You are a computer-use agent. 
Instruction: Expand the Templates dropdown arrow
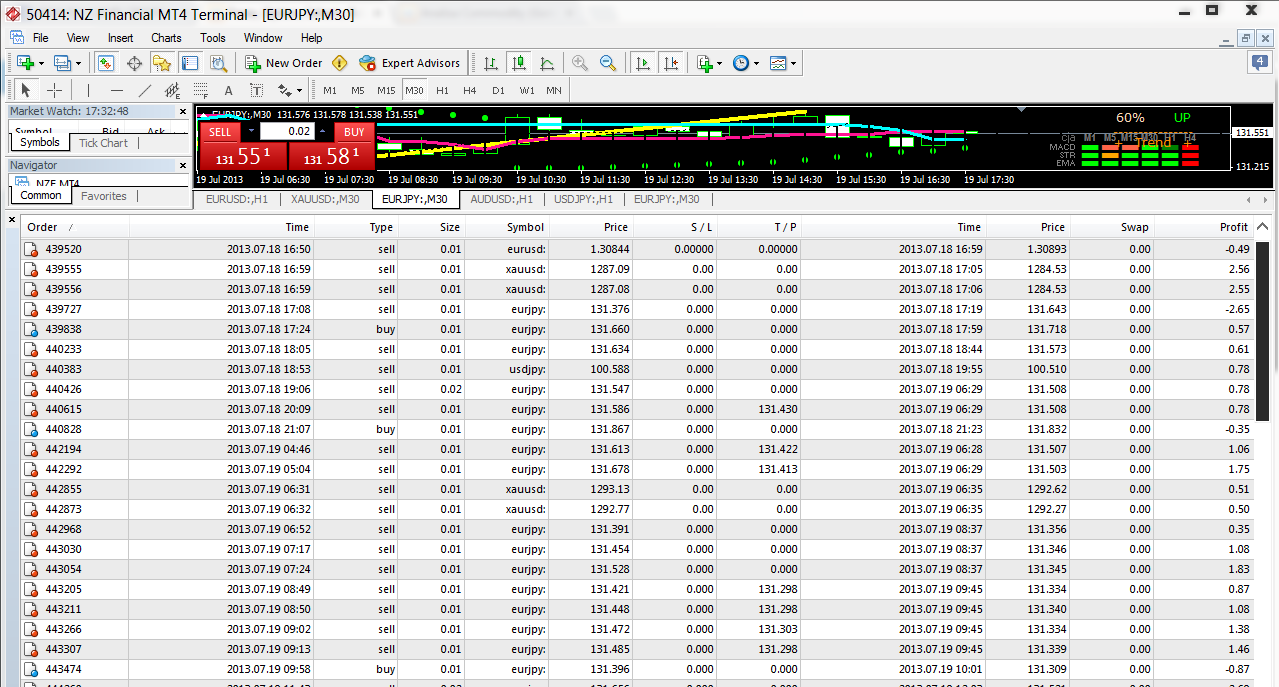pos(794,63)
